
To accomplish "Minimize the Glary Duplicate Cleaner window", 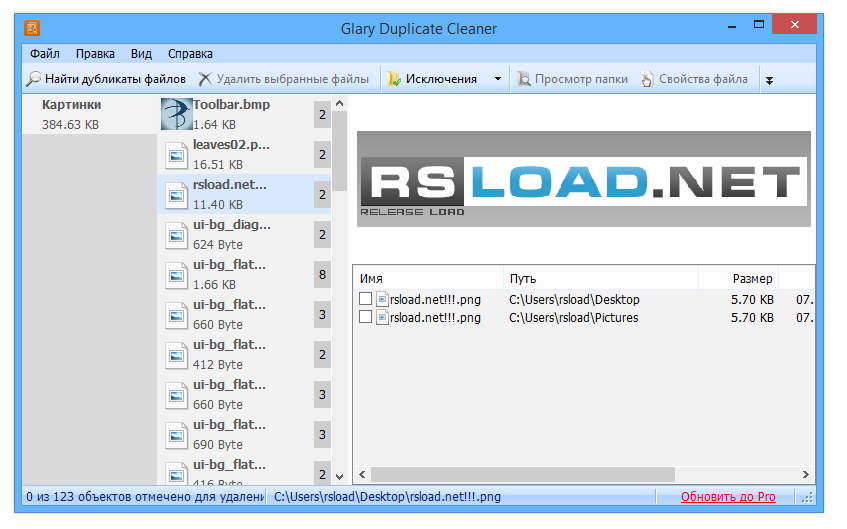I will tap(732, 25).
